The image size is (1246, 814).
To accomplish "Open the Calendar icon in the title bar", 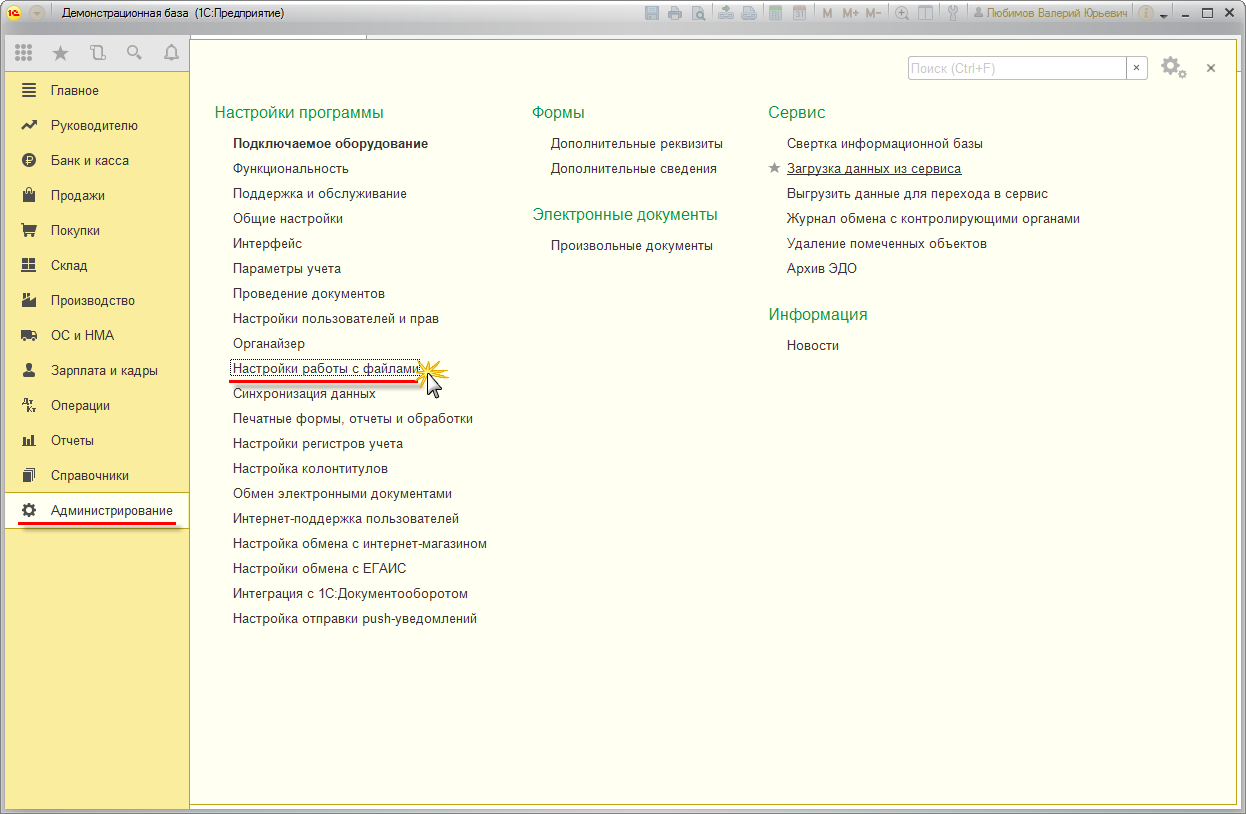I will pos(799,13).
